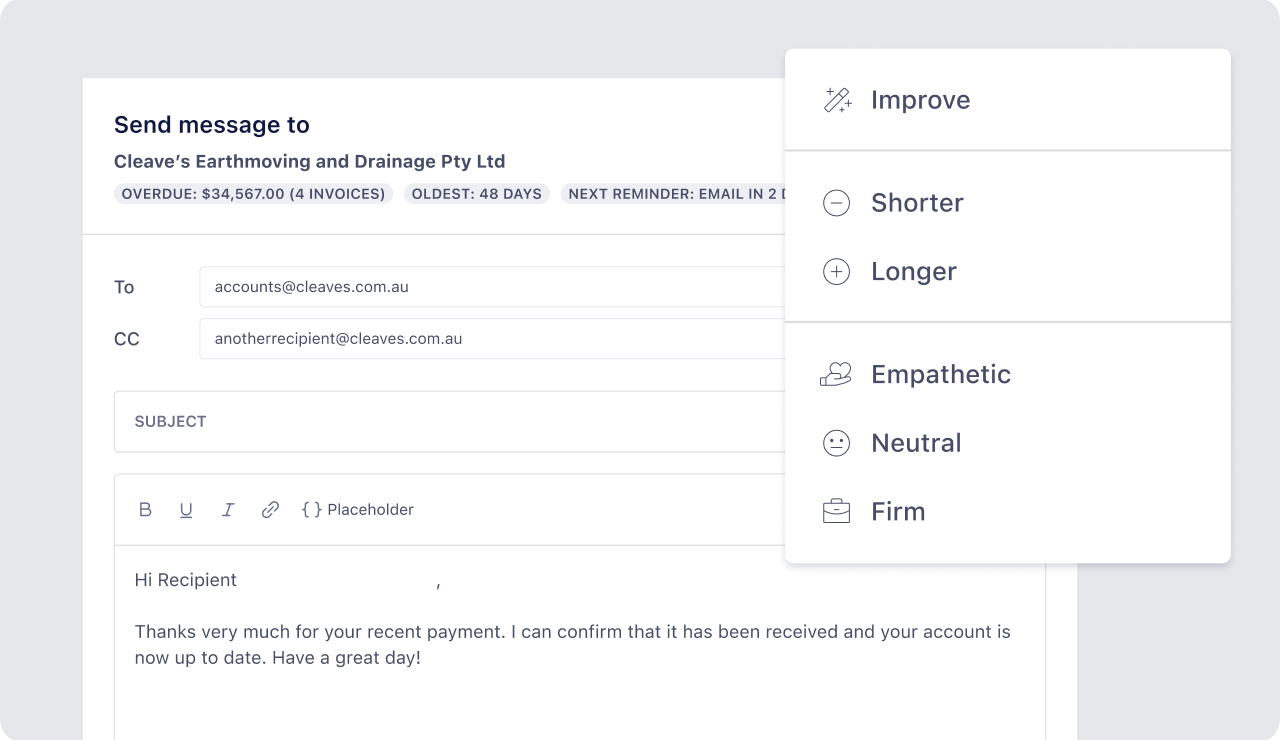Toggle underline formatting
The image size is (1280, 740).
pos(186,510)
